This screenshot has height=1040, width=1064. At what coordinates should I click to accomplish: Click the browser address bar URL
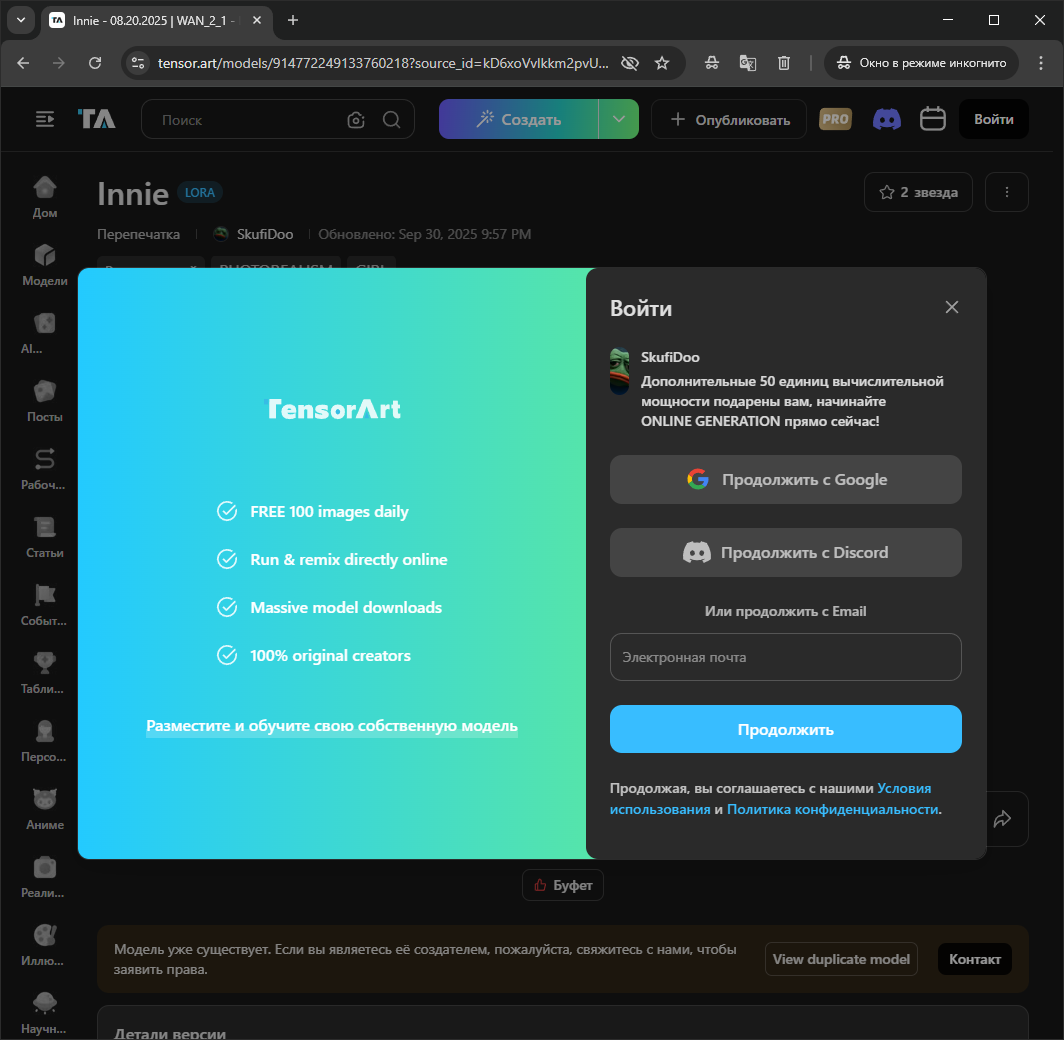click(383, 63)
